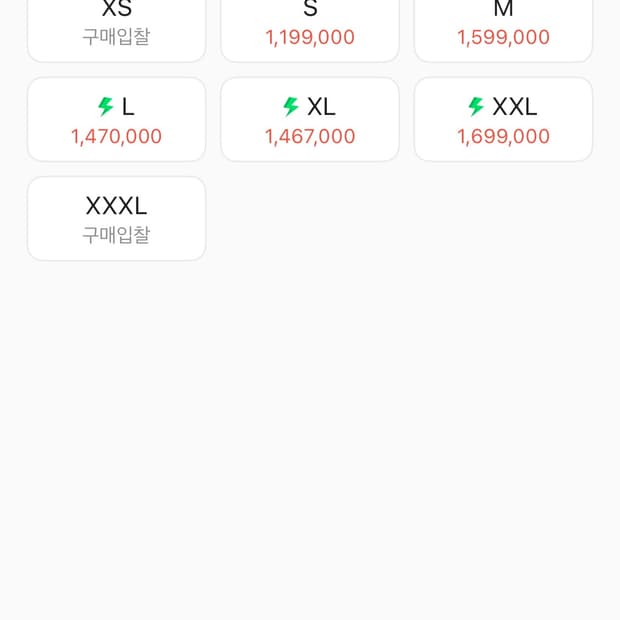Select the XS size option
This screenshot has height=620, width=620.
click(117, 28)
